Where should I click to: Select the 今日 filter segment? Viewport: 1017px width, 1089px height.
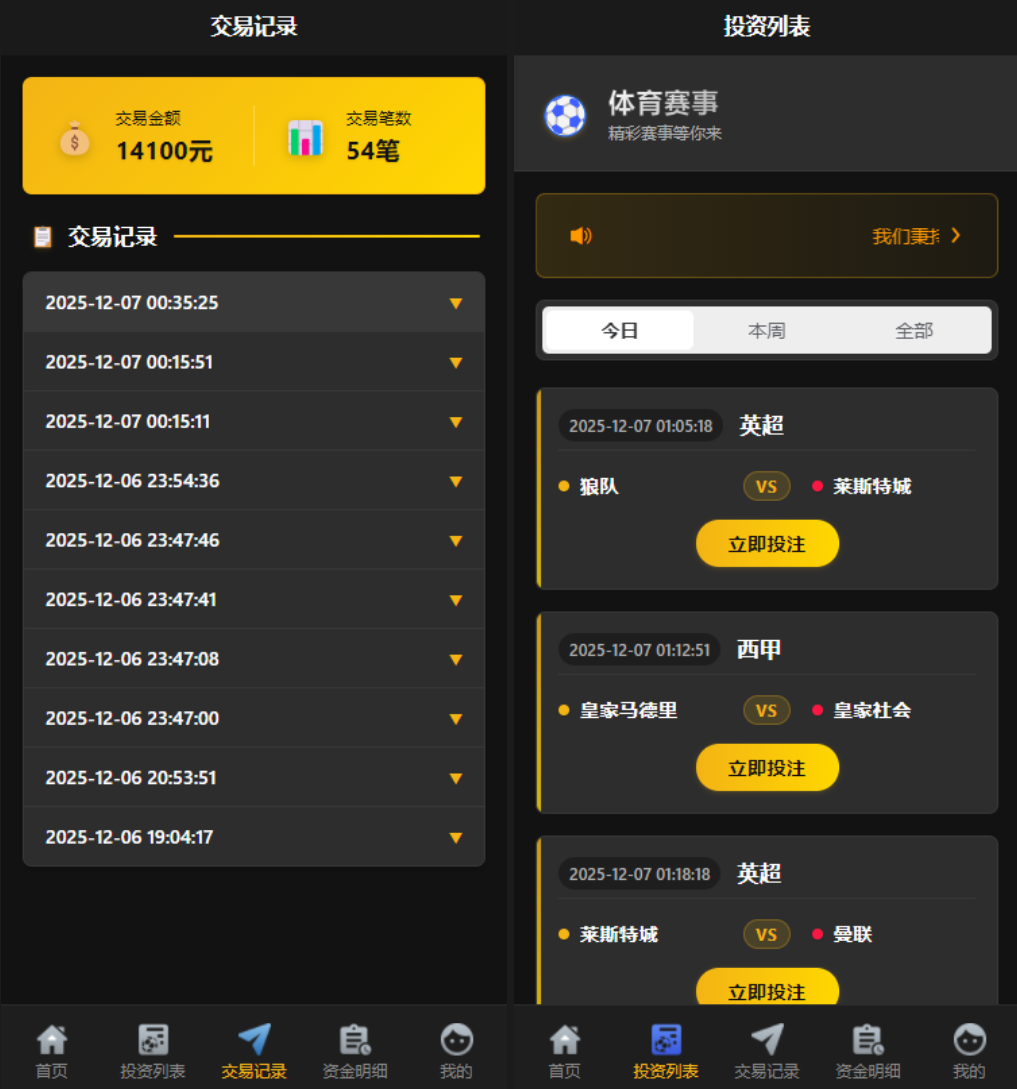pos(620,331)
